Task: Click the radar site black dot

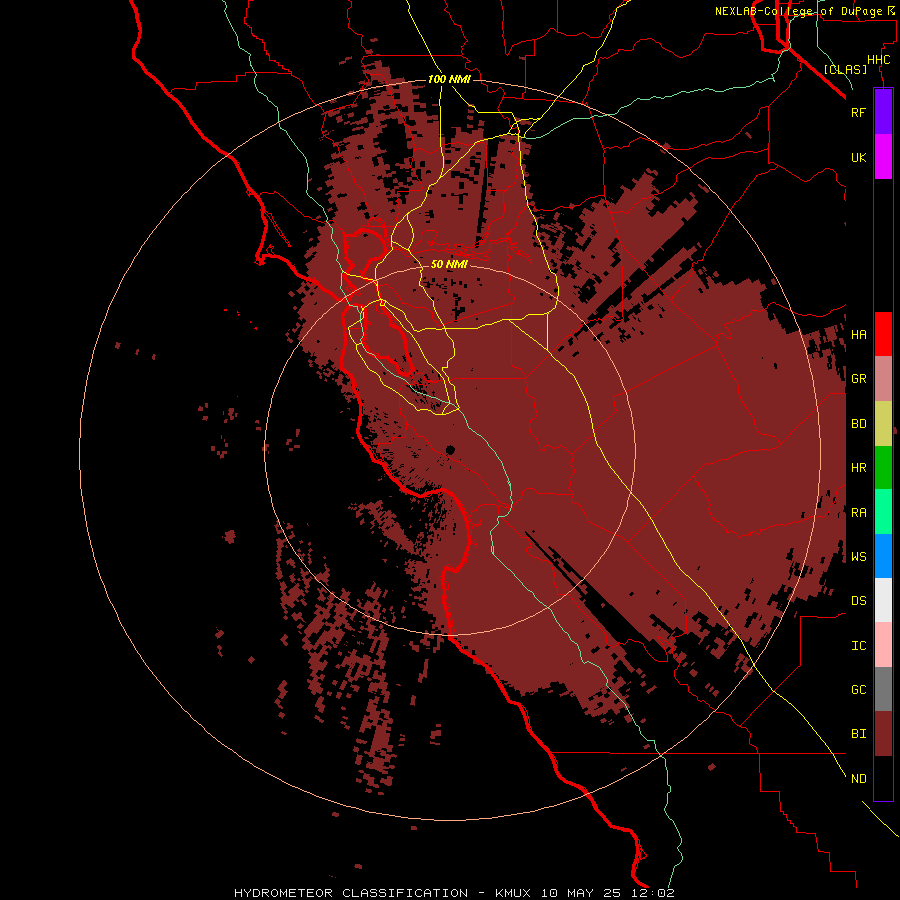Action: point(451,450)
